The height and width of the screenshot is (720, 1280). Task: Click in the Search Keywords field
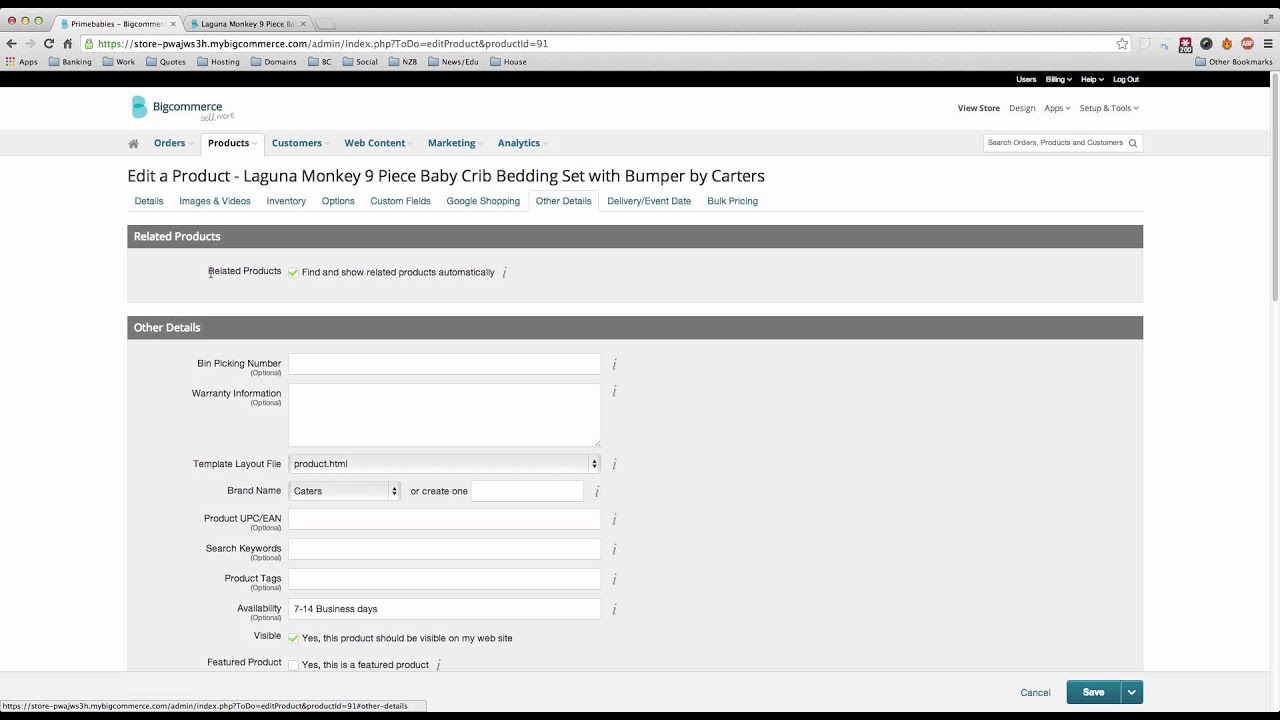(x=444, y=549)
